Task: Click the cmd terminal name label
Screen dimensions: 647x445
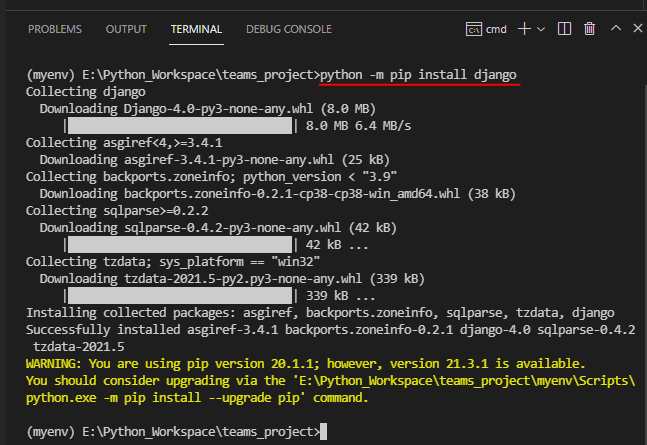Action: pyautogui.click(x=496, y=29)
